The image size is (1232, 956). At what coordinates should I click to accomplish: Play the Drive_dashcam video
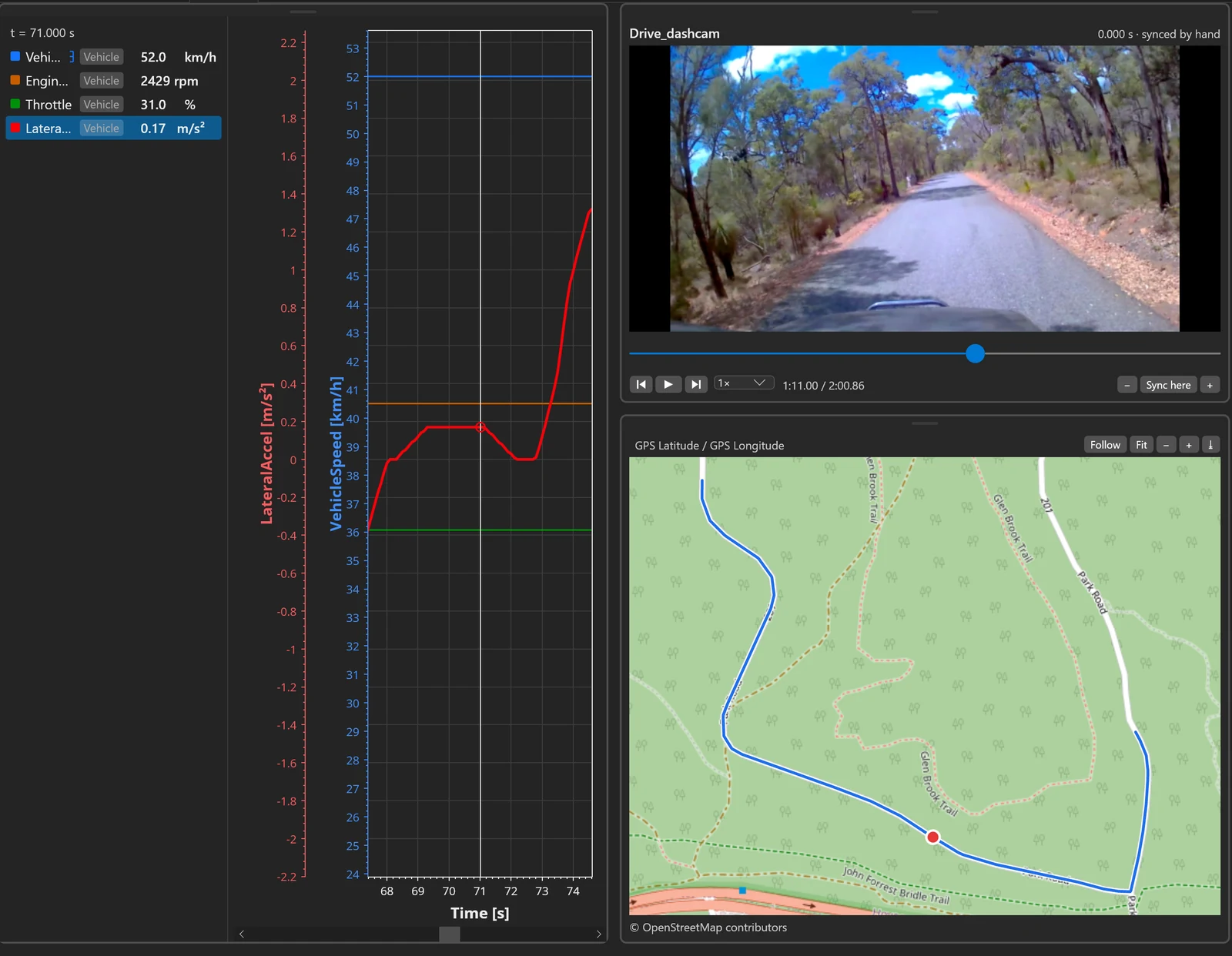pyautogui.click(x=668, y=384)
